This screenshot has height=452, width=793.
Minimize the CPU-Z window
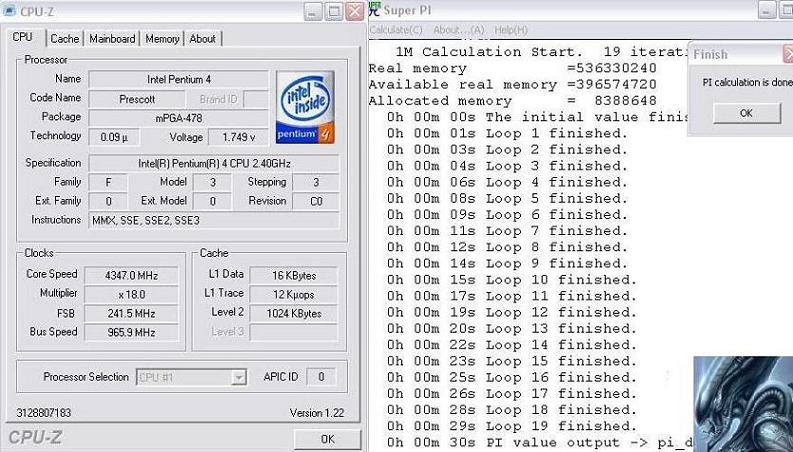pos(311,12)
